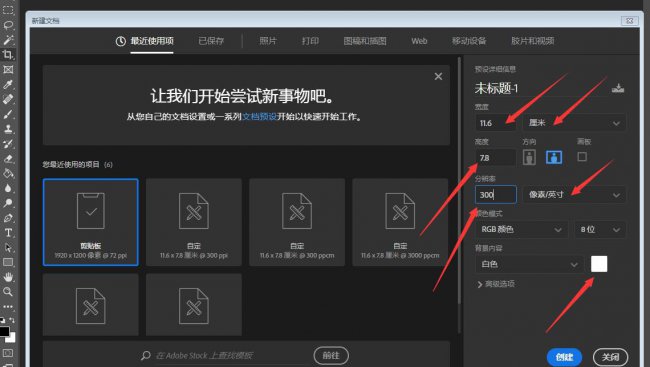The image size is (650, 367).
Task: Select the Dodge tool
Action: tap(8, 203)
